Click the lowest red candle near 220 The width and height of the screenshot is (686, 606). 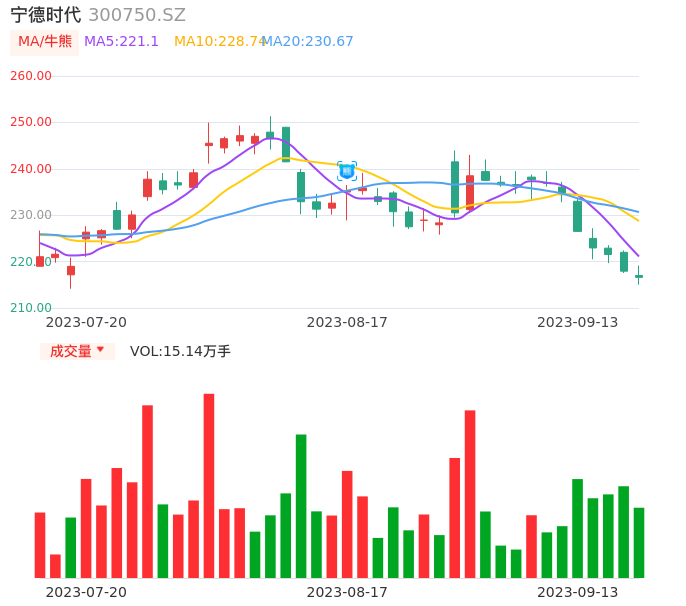pos(70,271)
